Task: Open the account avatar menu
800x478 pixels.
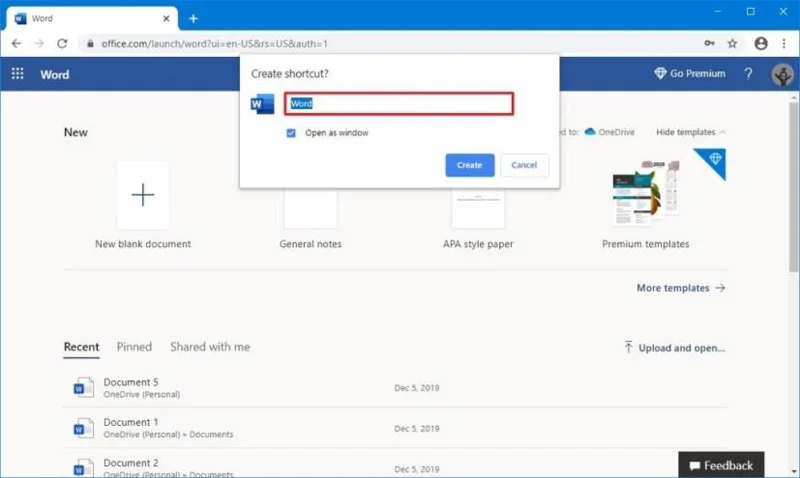Action: click(782, 74)
